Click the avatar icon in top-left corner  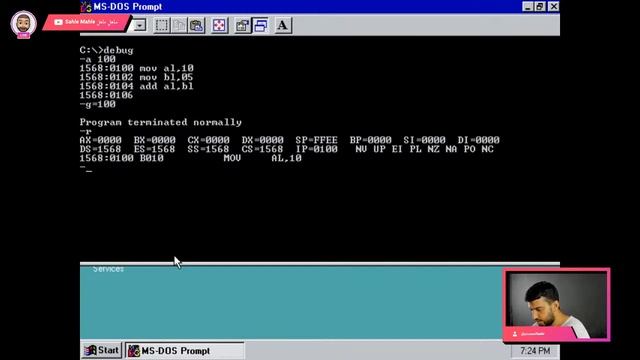[x=23, y=24]
